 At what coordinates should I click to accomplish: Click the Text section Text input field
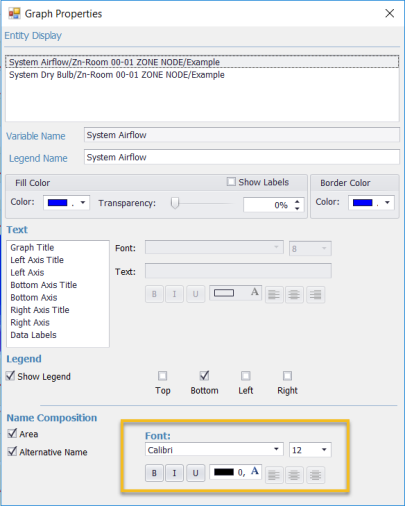click(x=238, y=271)
